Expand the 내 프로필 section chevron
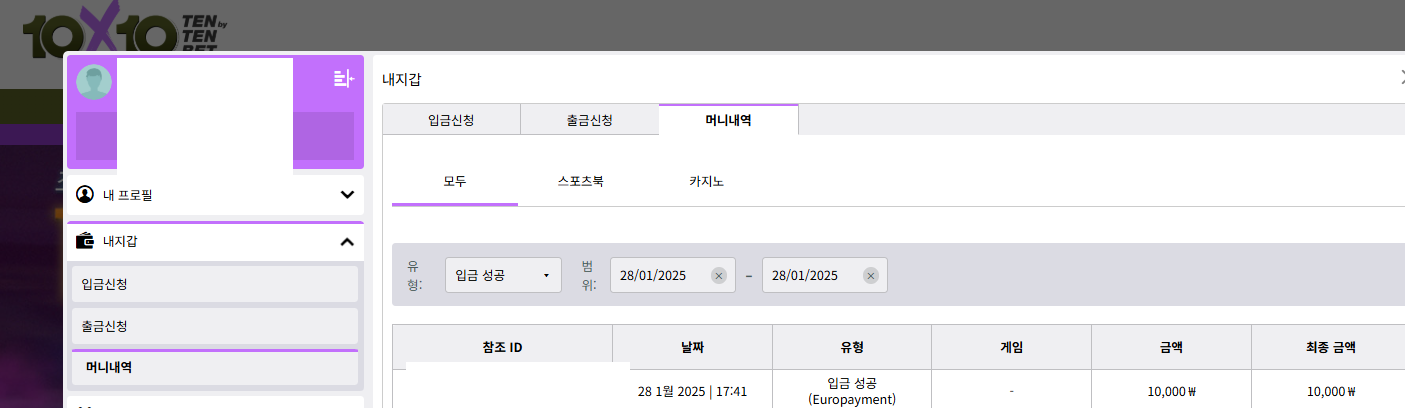This screenshot has width=1405, height=408. [347, 195]
